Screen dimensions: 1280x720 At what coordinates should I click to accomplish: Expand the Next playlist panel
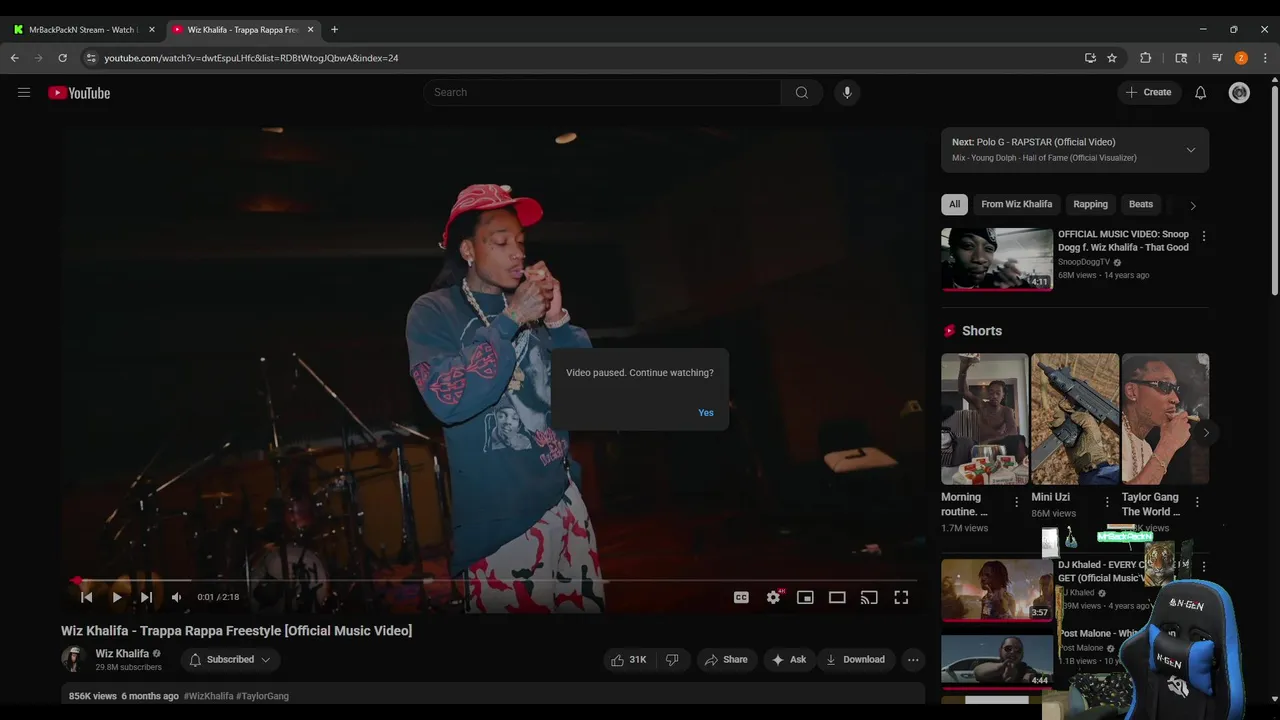point(1190,150)
